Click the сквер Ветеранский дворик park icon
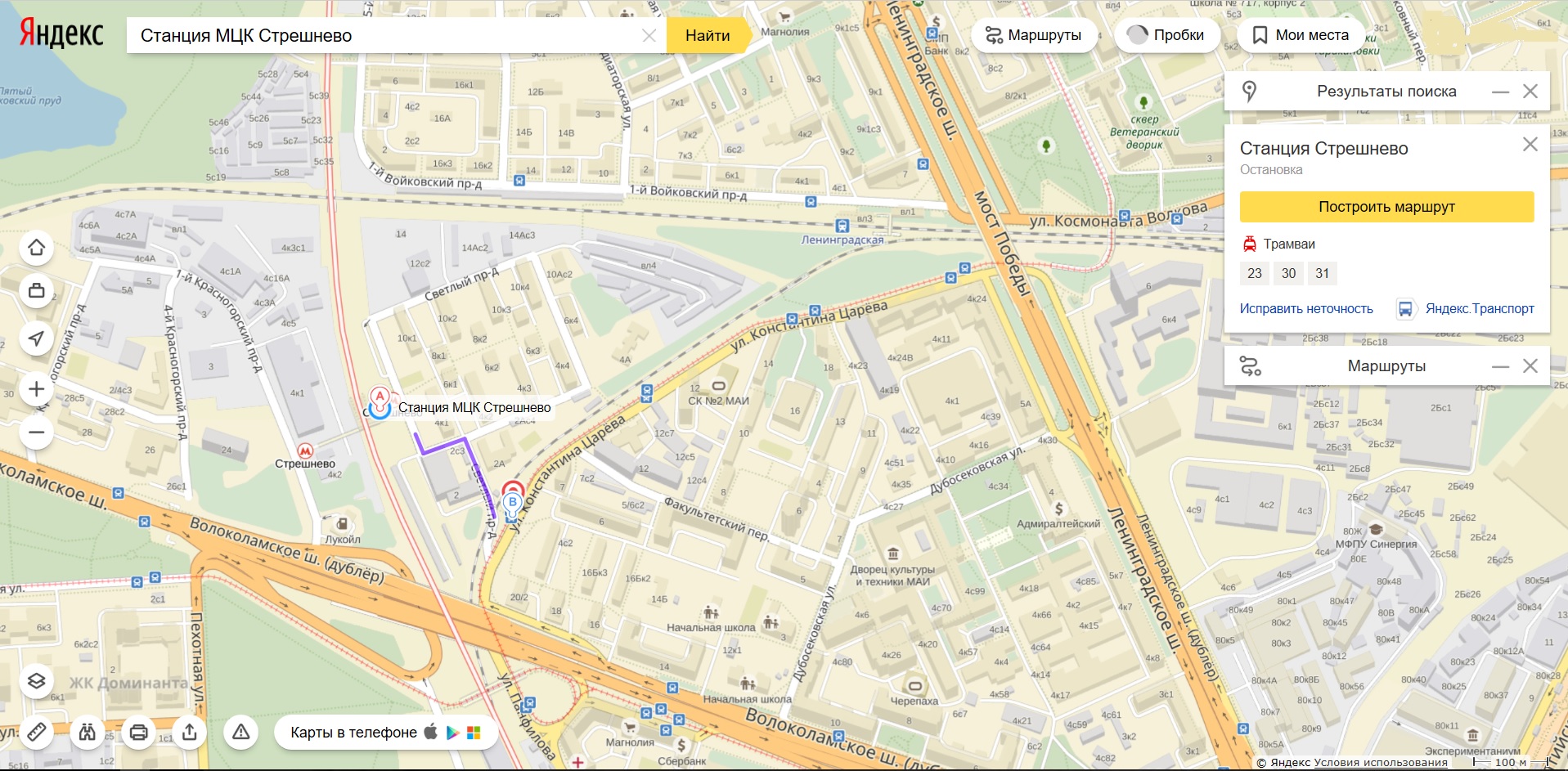The height and width of the screenshot is (771, 1568). click(1143, 102)
